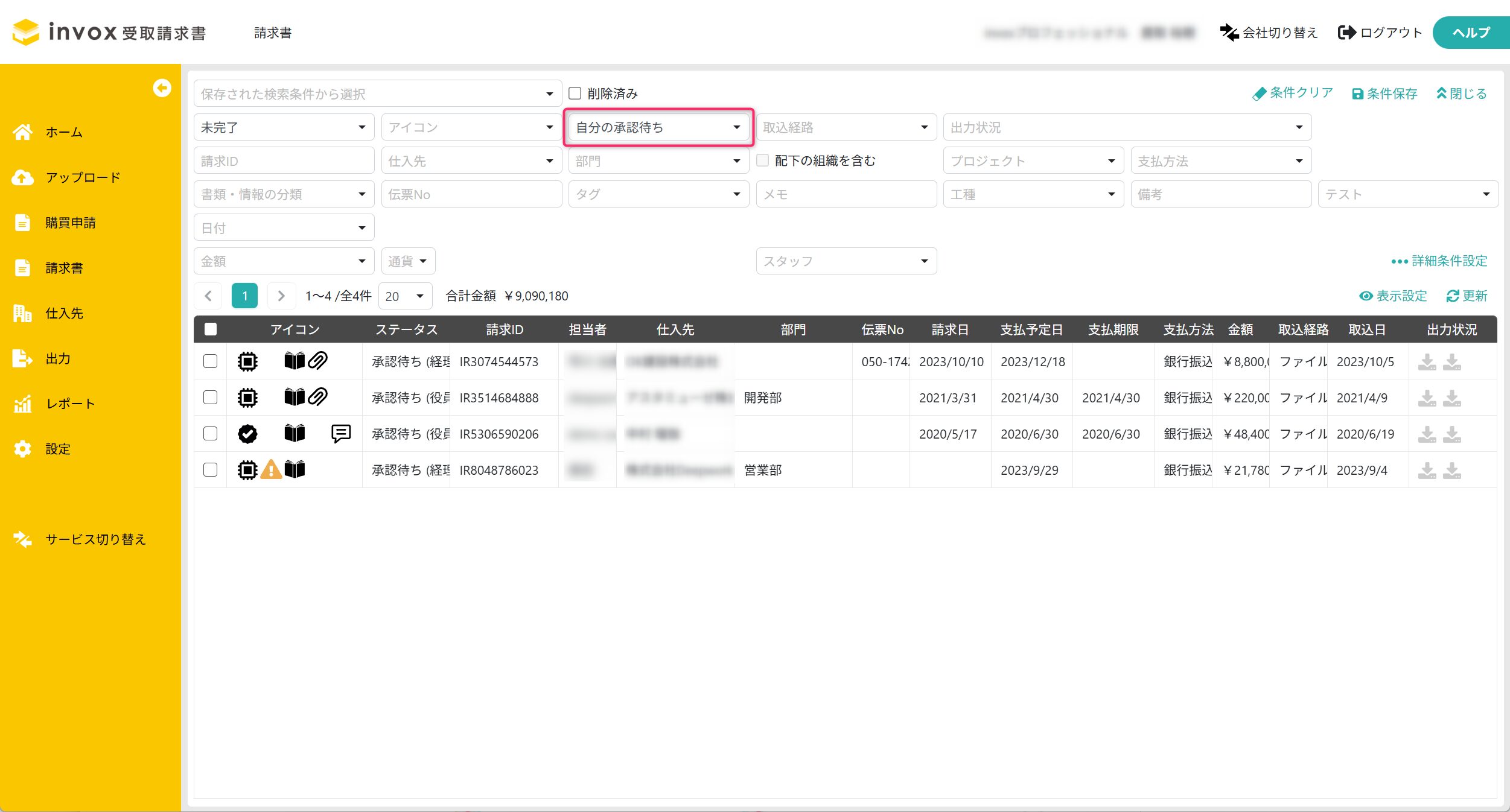
Task: Open the 自分の承認待ち dropdown
Action: point(657,127)
